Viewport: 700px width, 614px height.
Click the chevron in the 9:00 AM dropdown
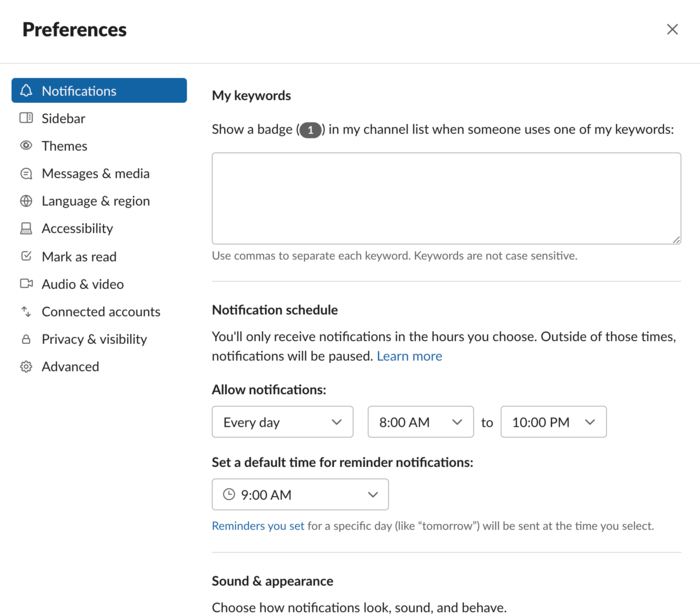[x=373, y=494]
